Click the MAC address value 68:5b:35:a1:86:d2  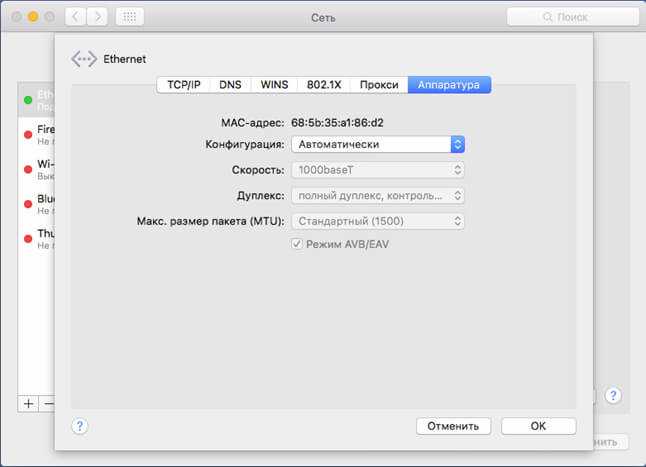pos(337,123)
